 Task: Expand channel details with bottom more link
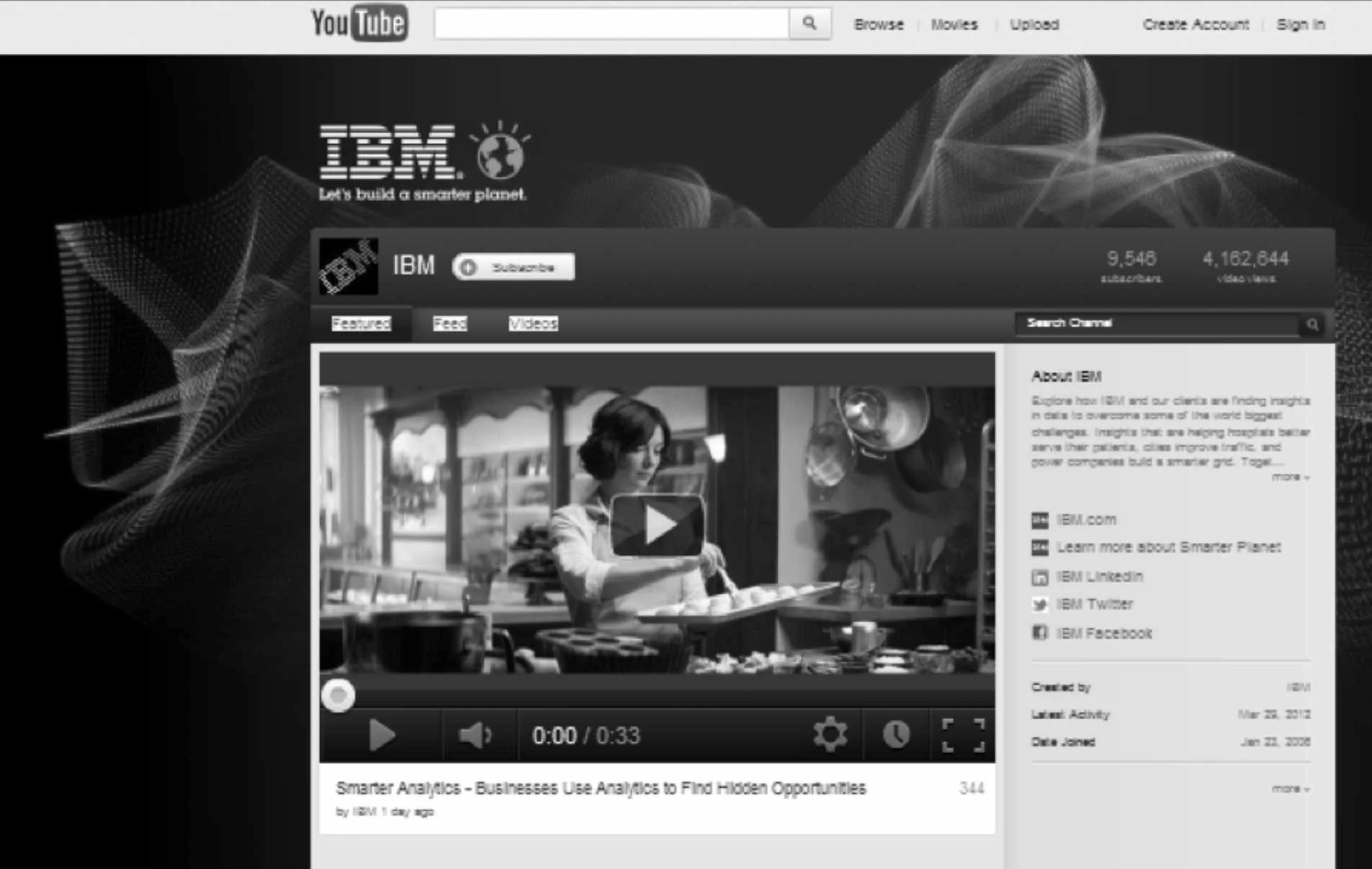[1291, 789]
